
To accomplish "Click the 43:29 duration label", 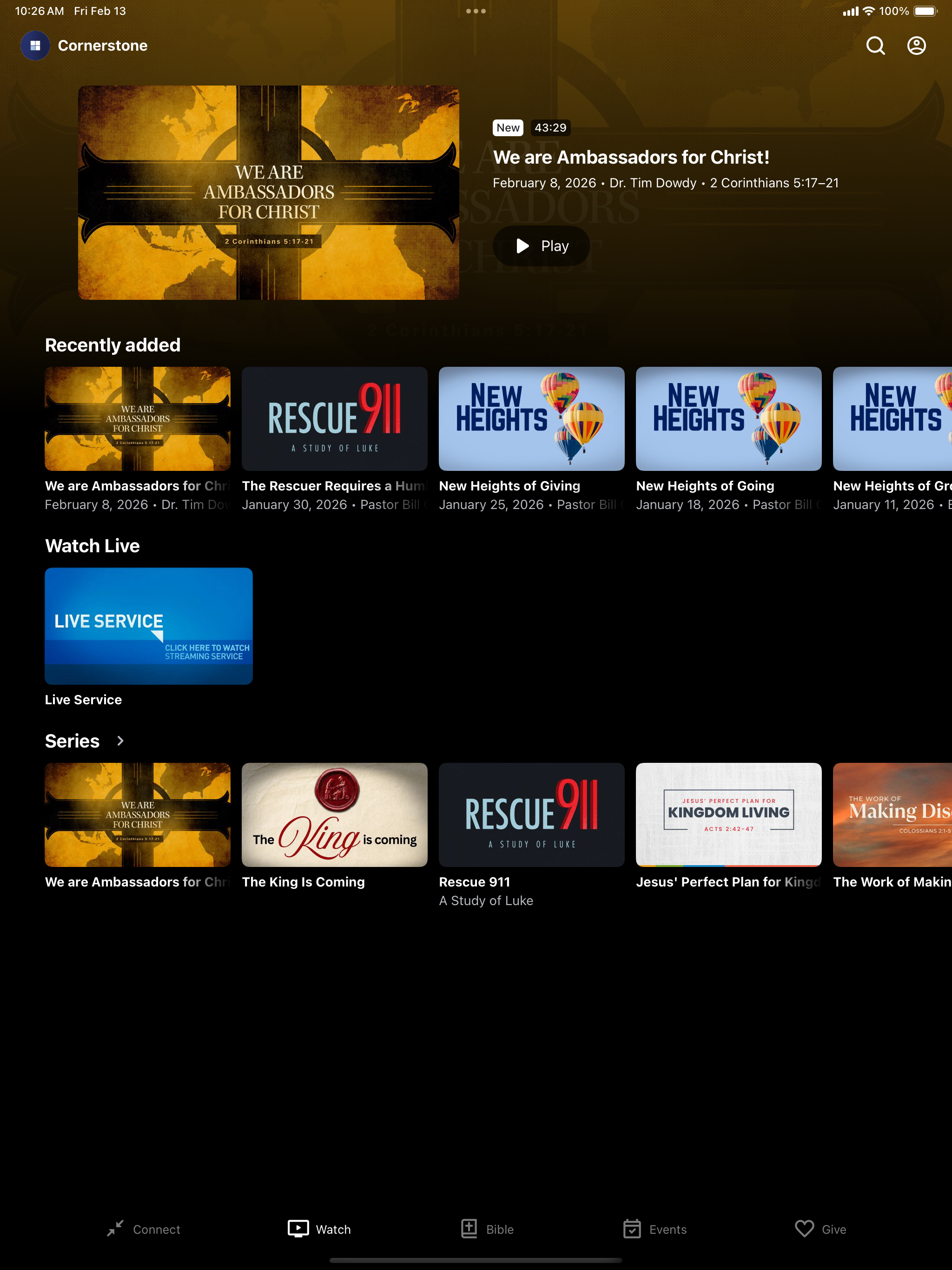I will coord(550,127).
